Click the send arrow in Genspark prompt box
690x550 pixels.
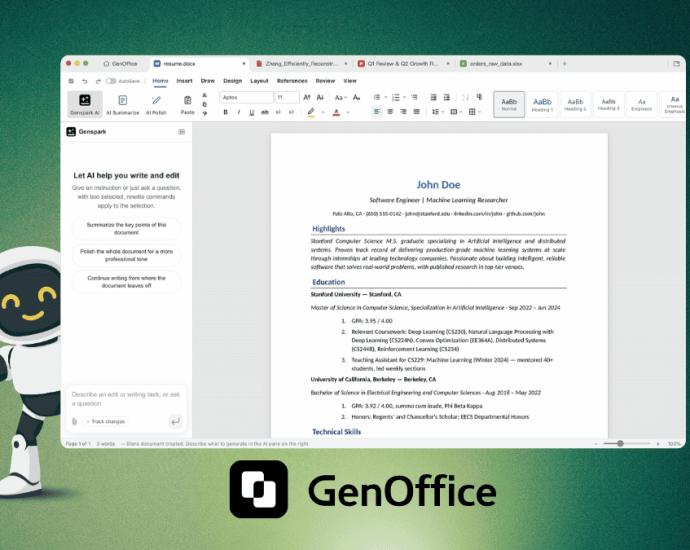point(175,422)
